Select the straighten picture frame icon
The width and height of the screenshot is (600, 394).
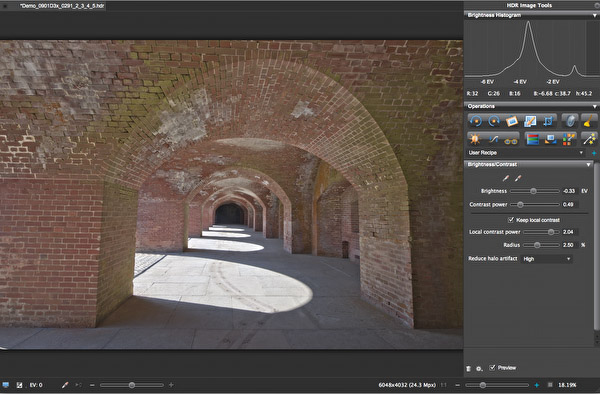click(512, 121)
